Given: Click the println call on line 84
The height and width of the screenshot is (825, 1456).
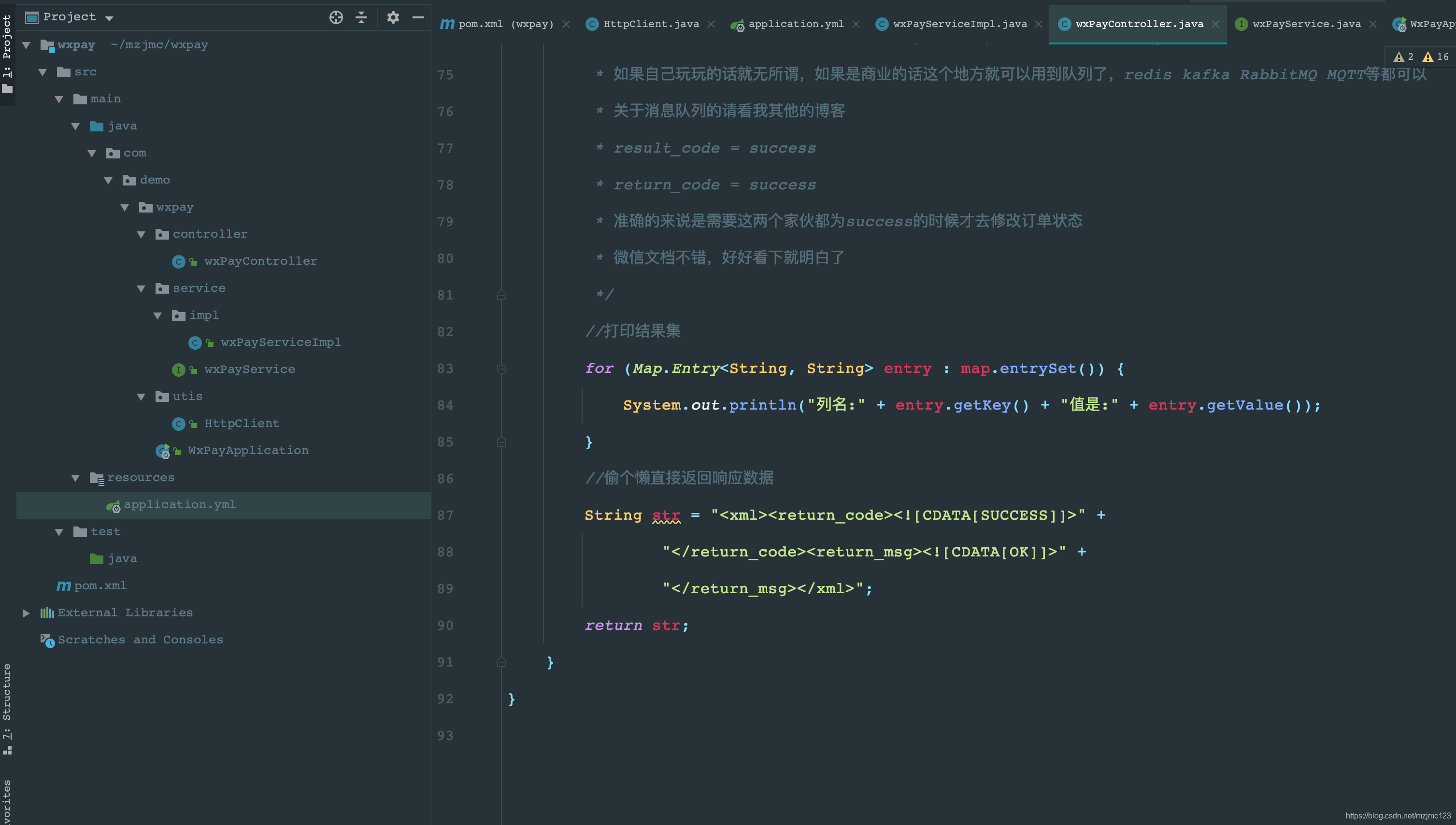Looking at the screenshot, I should click(x=763, y=405).
